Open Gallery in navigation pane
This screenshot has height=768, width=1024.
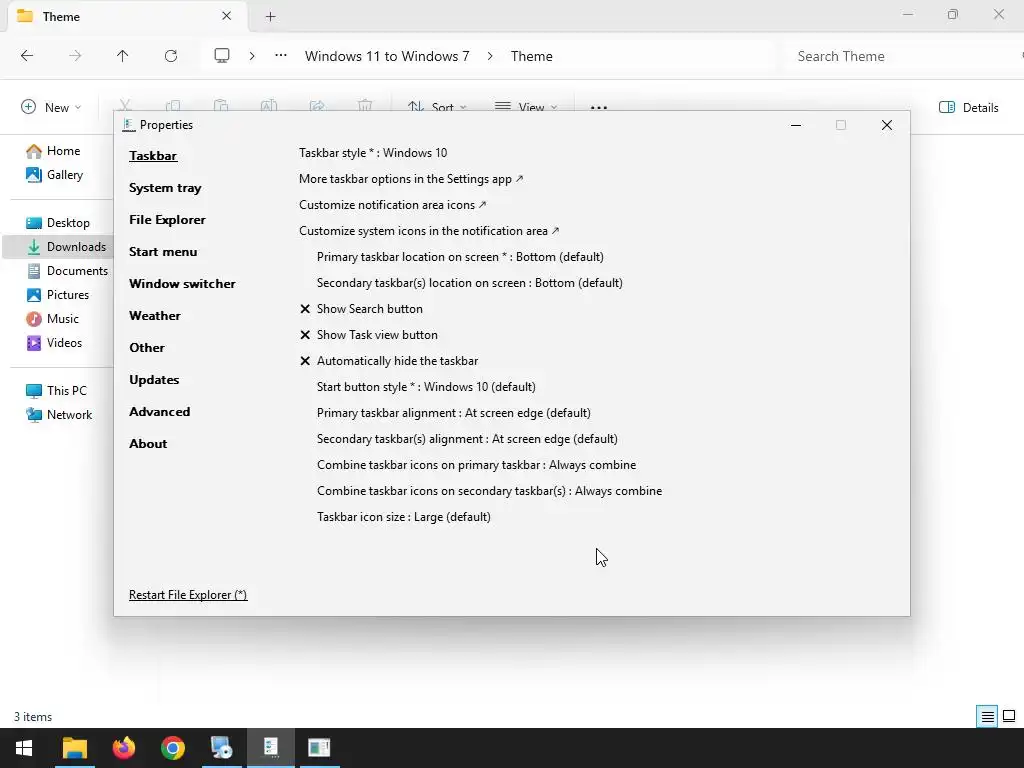tap(55, 175)
